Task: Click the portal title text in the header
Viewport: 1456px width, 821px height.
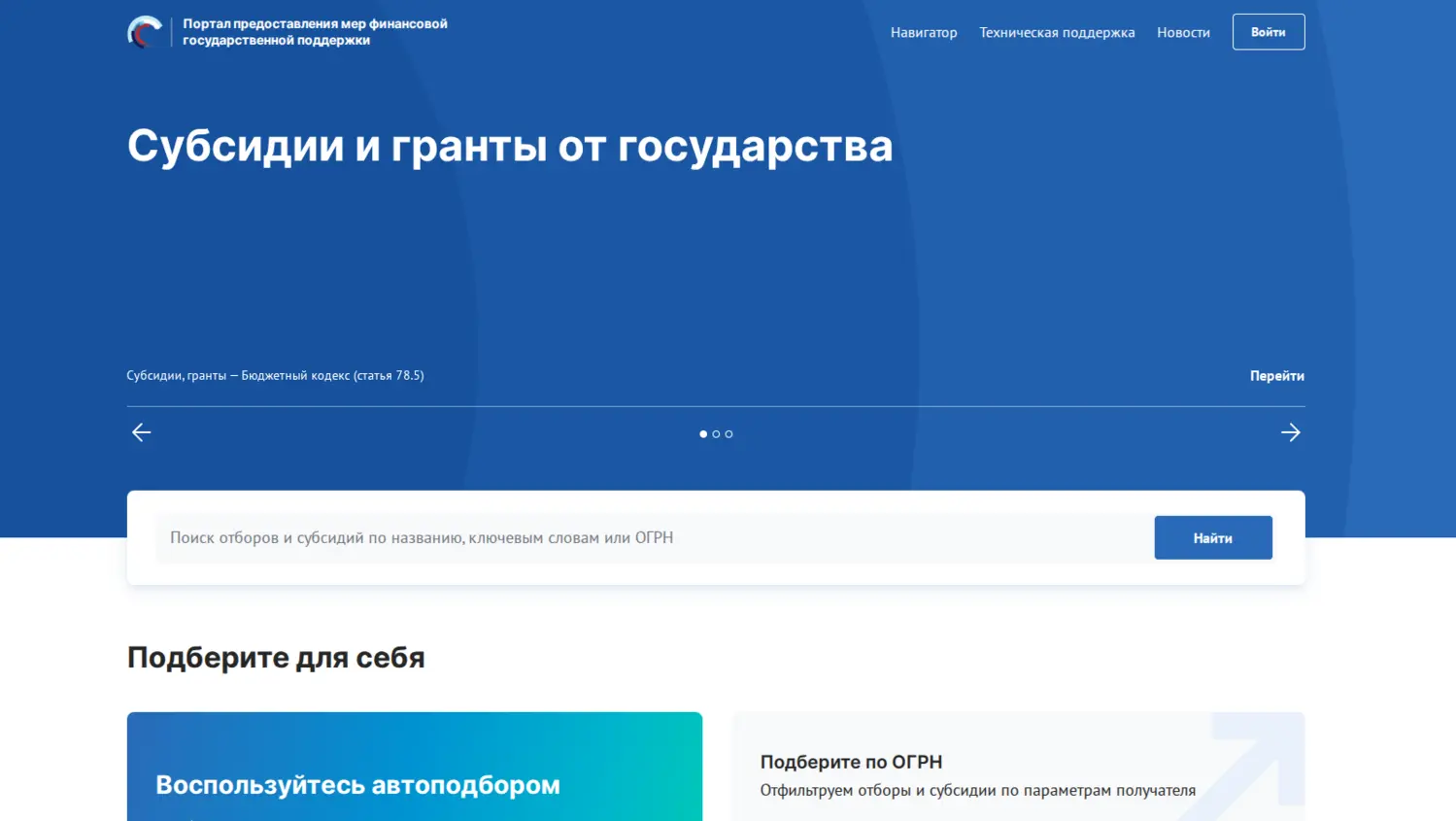Action: 315,32
